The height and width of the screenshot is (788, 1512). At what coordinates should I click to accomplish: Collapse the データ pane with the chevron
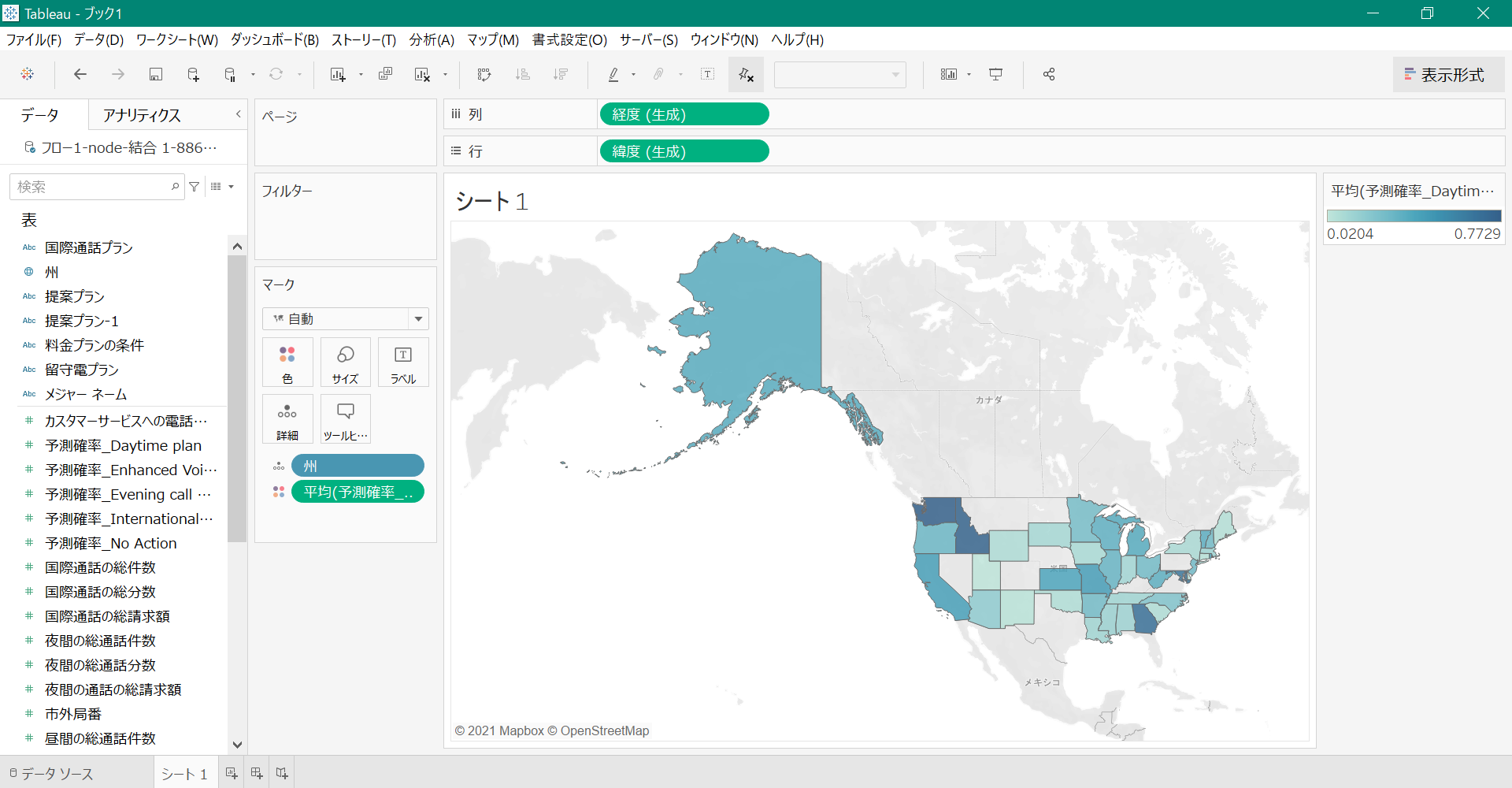pos(238,114)
